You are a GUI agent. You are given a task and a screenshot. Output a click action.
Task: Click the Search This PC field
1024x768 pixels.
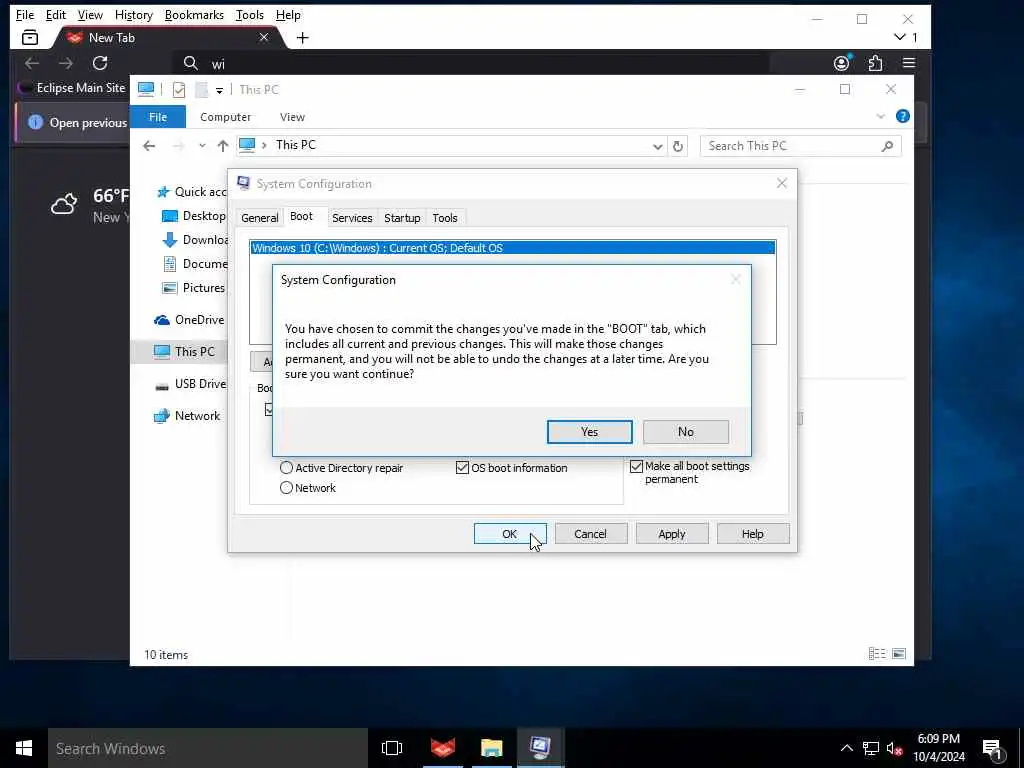tap(800, 146)
